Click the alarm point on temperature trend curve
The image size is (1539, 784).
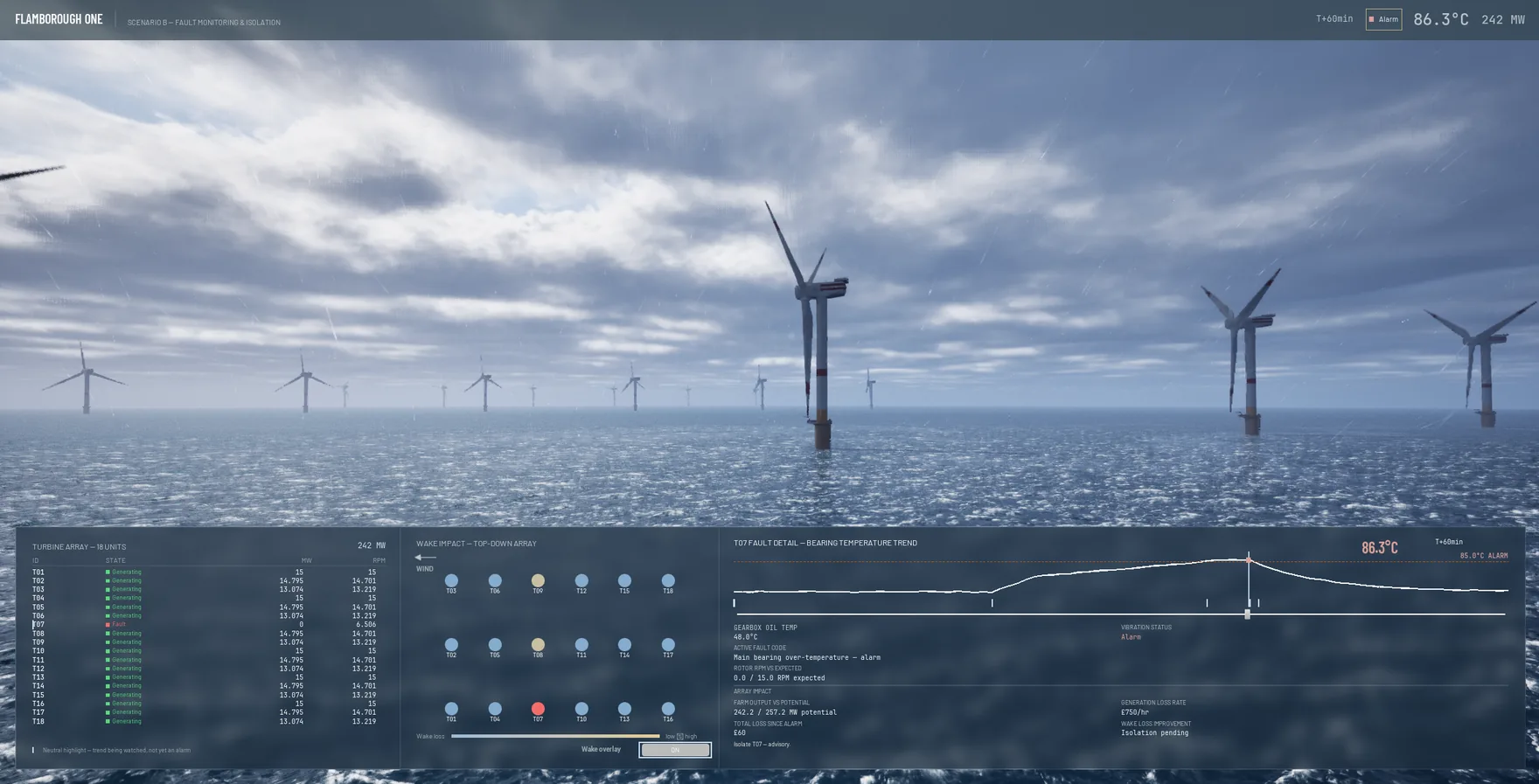click(x=1249, y=559)
